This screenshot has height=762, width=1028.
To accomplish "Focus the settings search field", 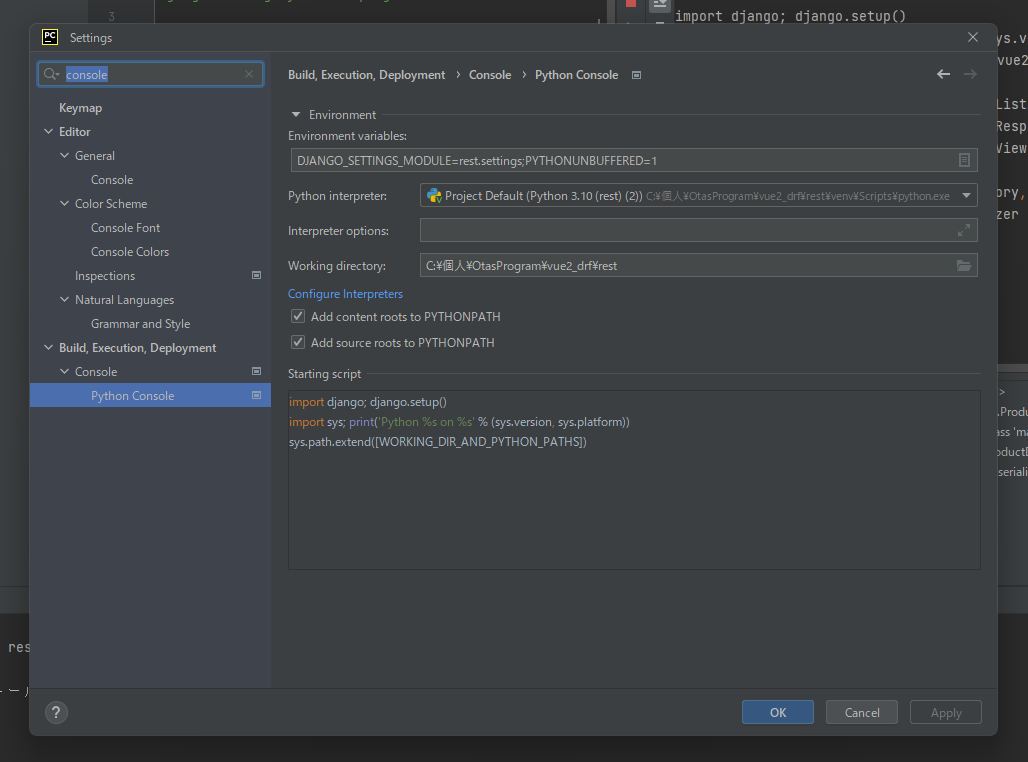I will pyautogui.click(x=151, y=74).
